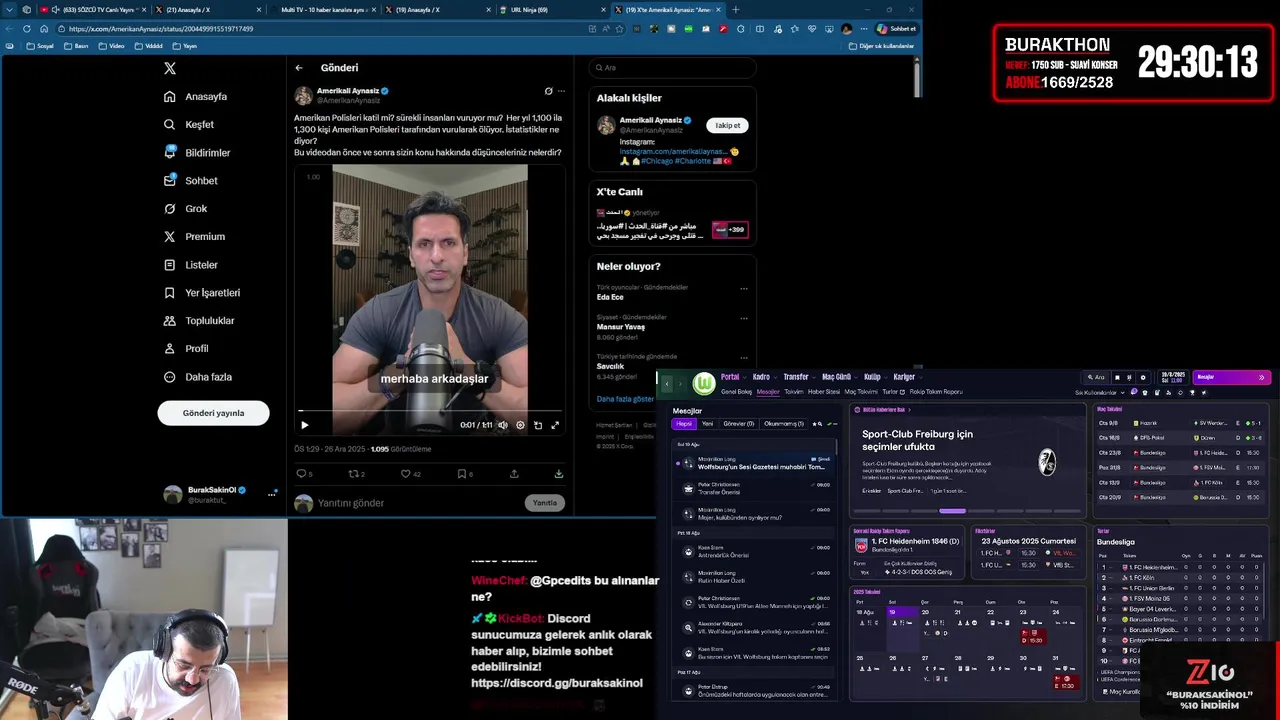Click the Grok icon on post
The image size is (1280, 720).
coord(548,91)
